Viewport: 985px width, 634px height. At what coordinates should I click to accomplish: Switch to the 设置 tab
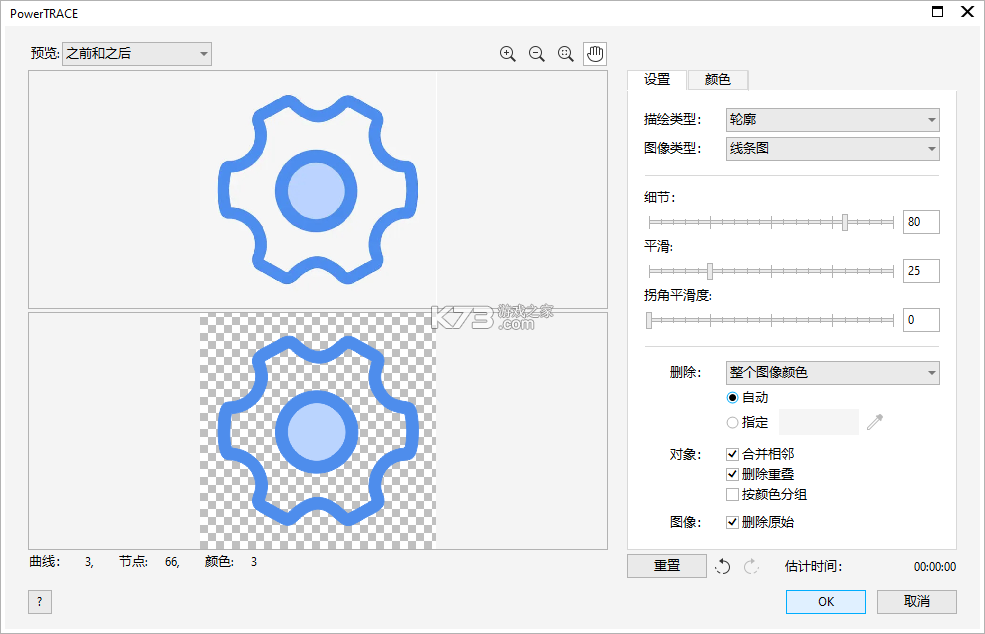(657, 79)
